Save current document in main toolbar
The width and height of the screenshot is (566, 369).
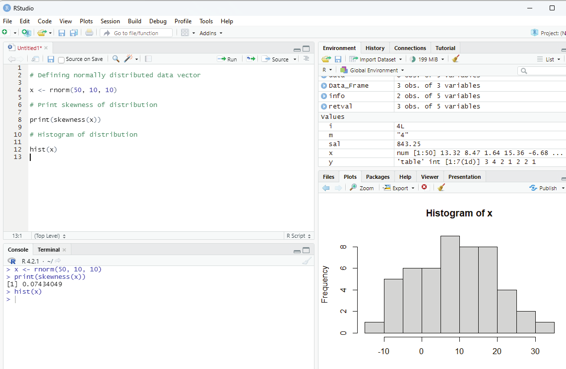click(x=62, y=33)
